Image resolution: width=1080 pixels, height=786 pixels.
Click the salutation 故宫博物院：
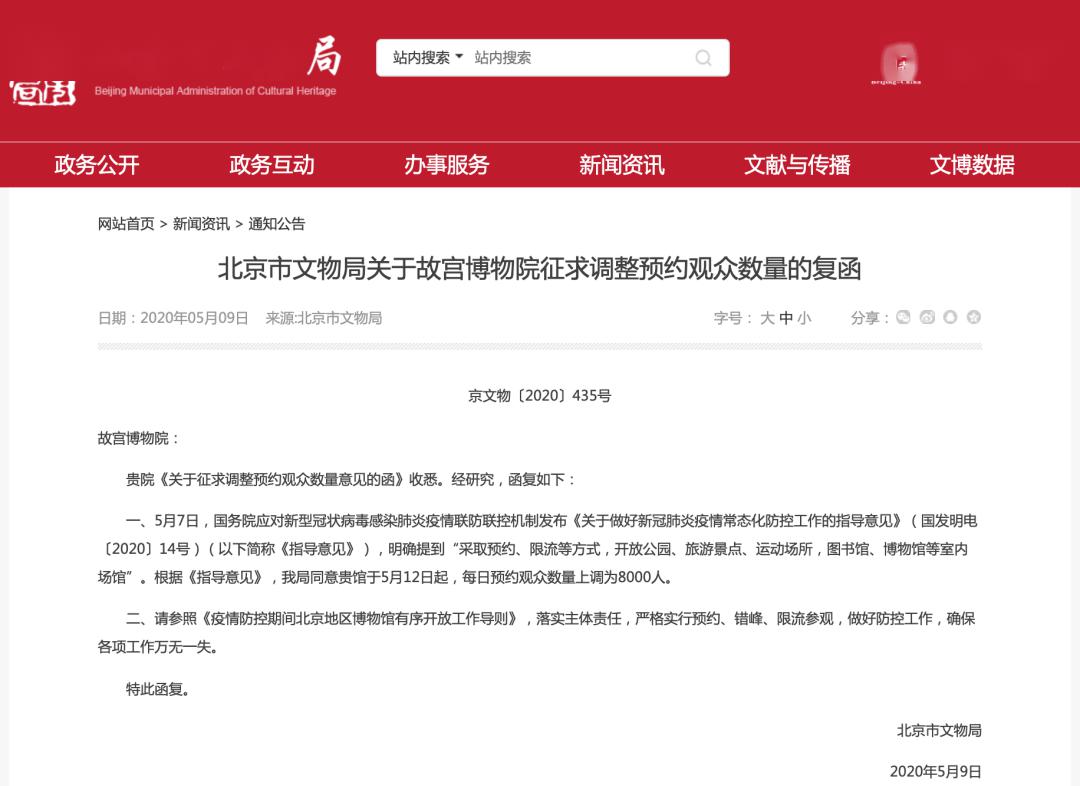(139, 438)
